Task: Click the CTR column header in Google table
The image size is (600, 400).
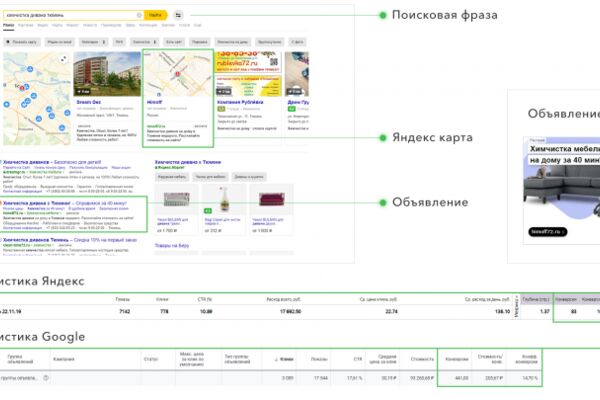Action: coord(358,359)
